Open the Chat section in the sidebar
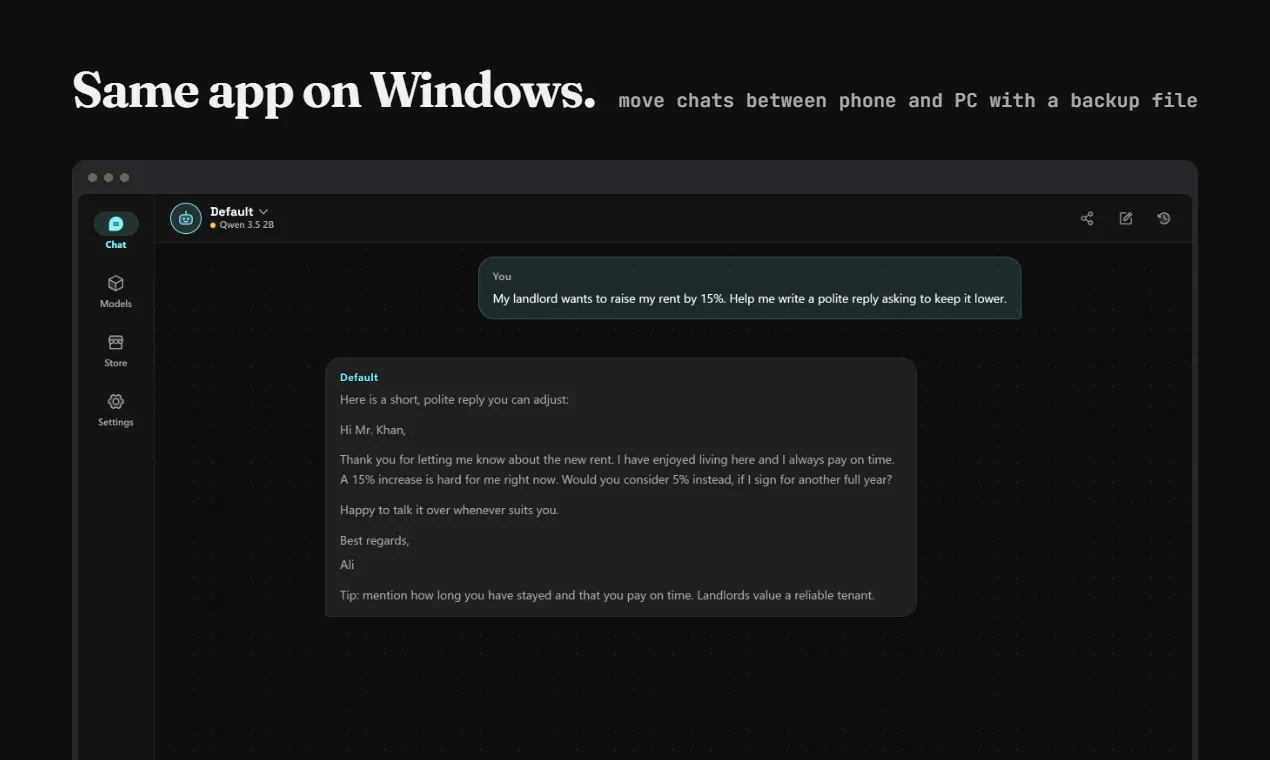This screenshot has width=1270, height=760. pyautogui.click(x=116, y=231)
